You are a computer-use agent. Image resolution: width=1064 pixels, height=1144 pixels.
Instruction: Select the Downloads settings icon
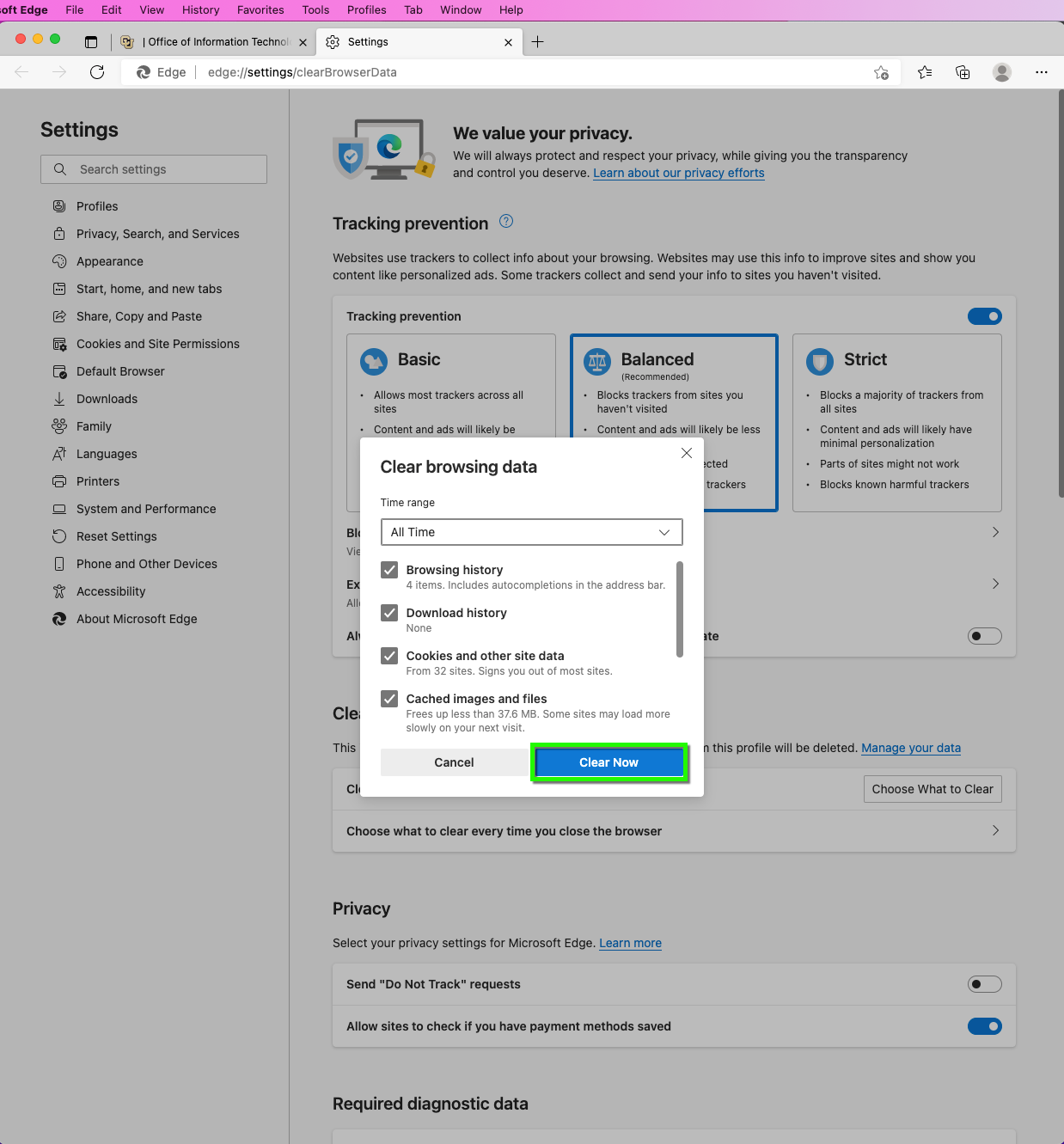(58, 398)
